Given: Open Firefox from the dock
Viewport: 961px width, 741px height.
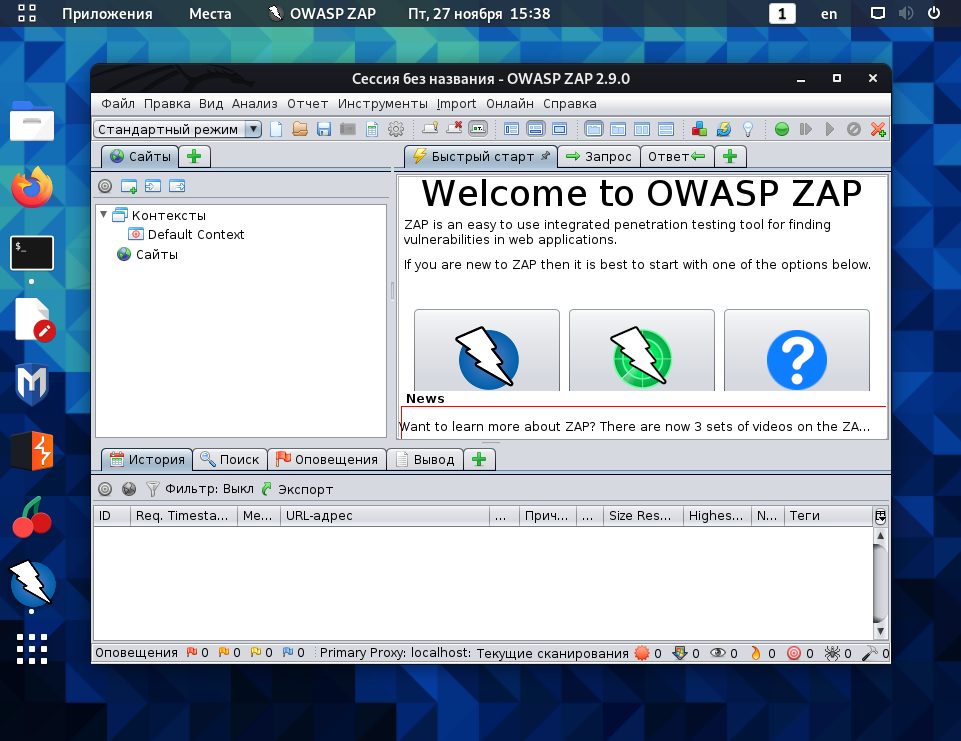Looking at the screenshot, I should coord(32,187).
